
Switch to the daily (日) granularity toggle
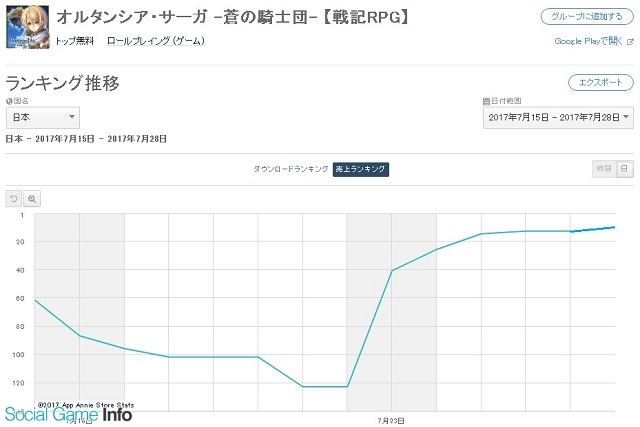[x=624, y=169]
